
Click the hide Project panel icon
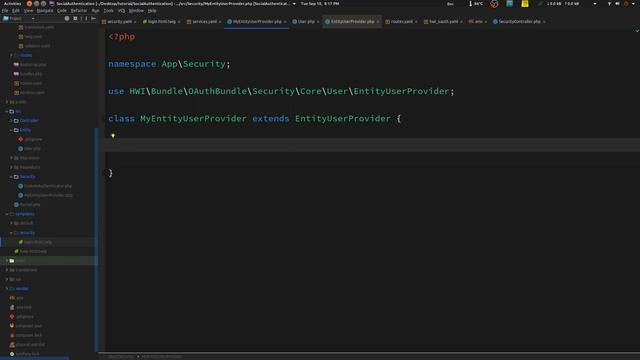(93, 18)
